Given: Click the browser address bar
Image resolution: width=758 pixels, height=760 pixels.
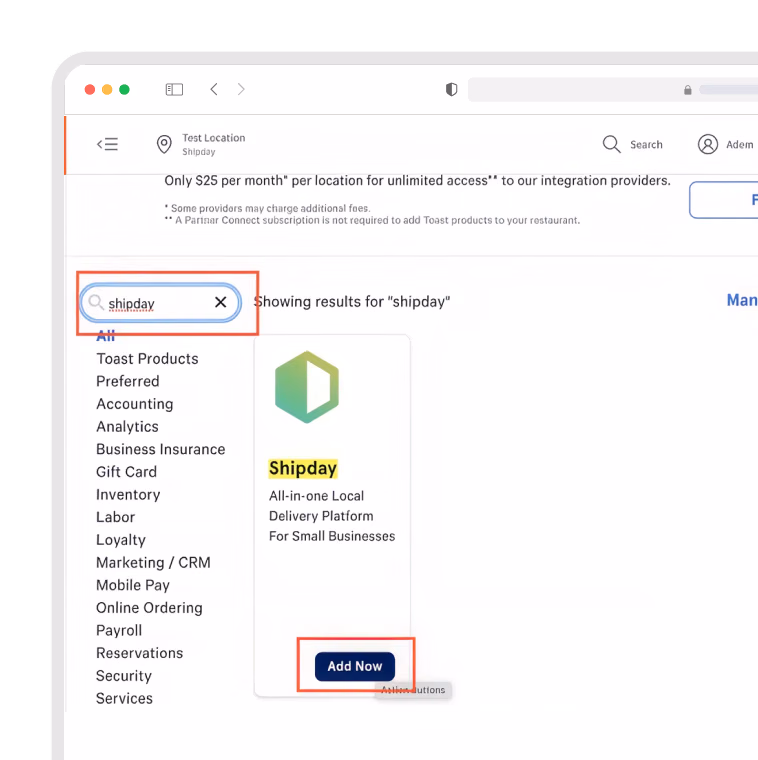Looking at the screenshot, I should pyautogui.click(x=613, y=90).
